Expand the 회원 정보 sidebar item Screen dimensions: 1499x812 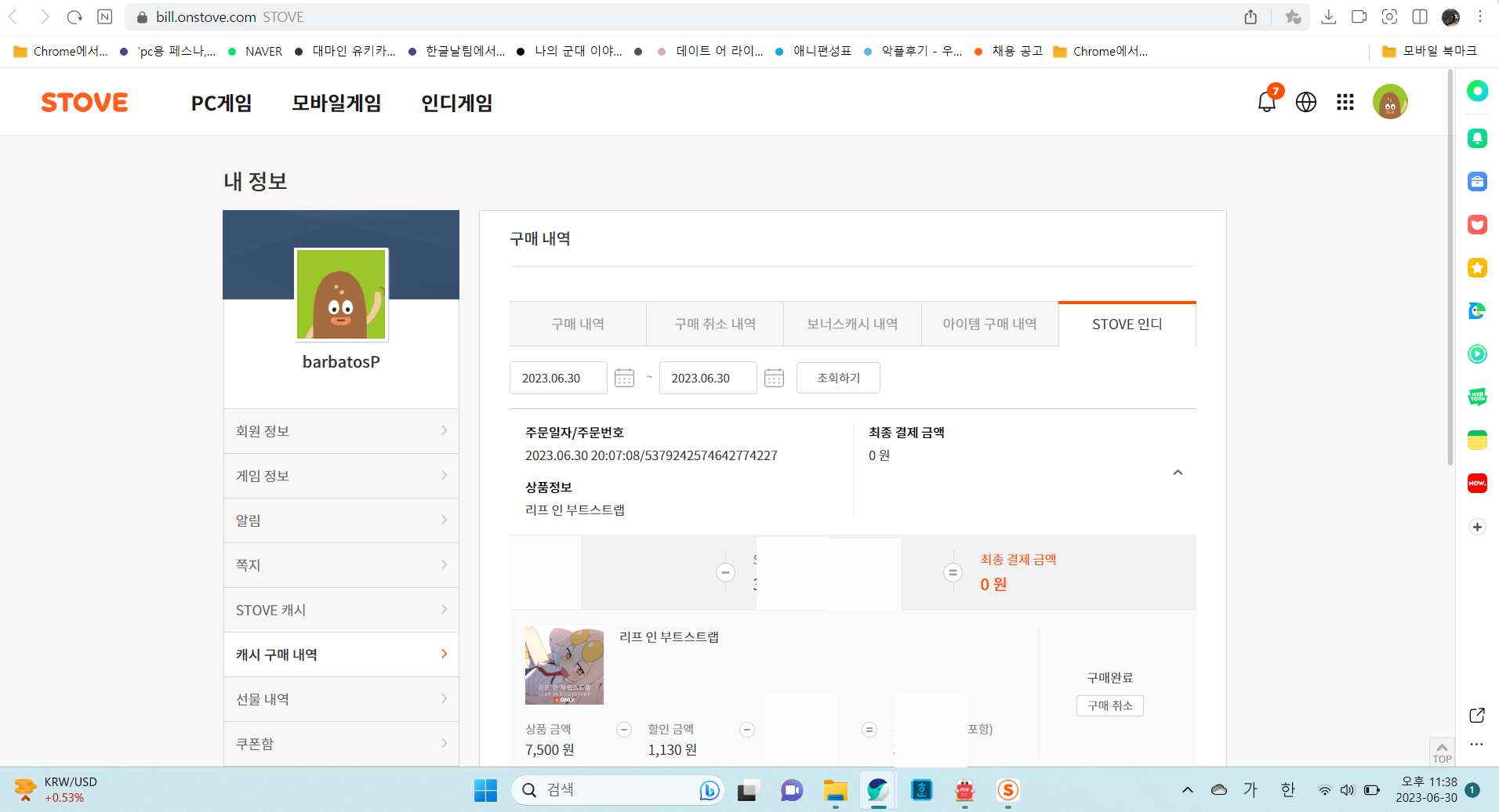click(x=341, y=431)
